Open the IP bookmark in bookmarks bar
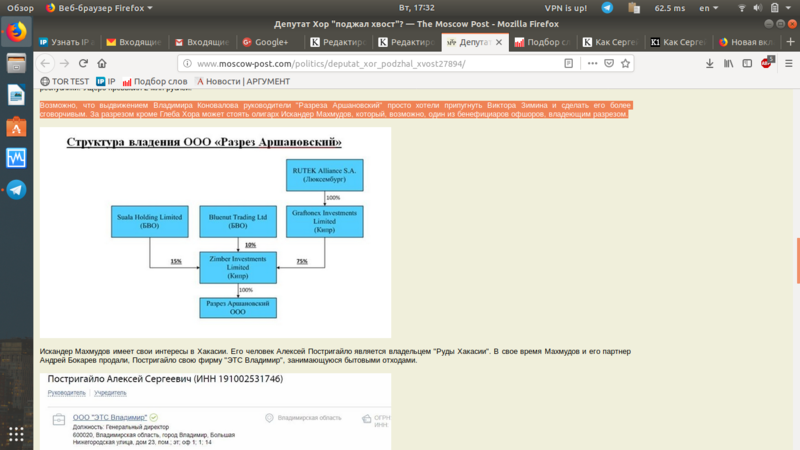The width and height of the screenshot is (800, 450). click(x=106, y=81)
